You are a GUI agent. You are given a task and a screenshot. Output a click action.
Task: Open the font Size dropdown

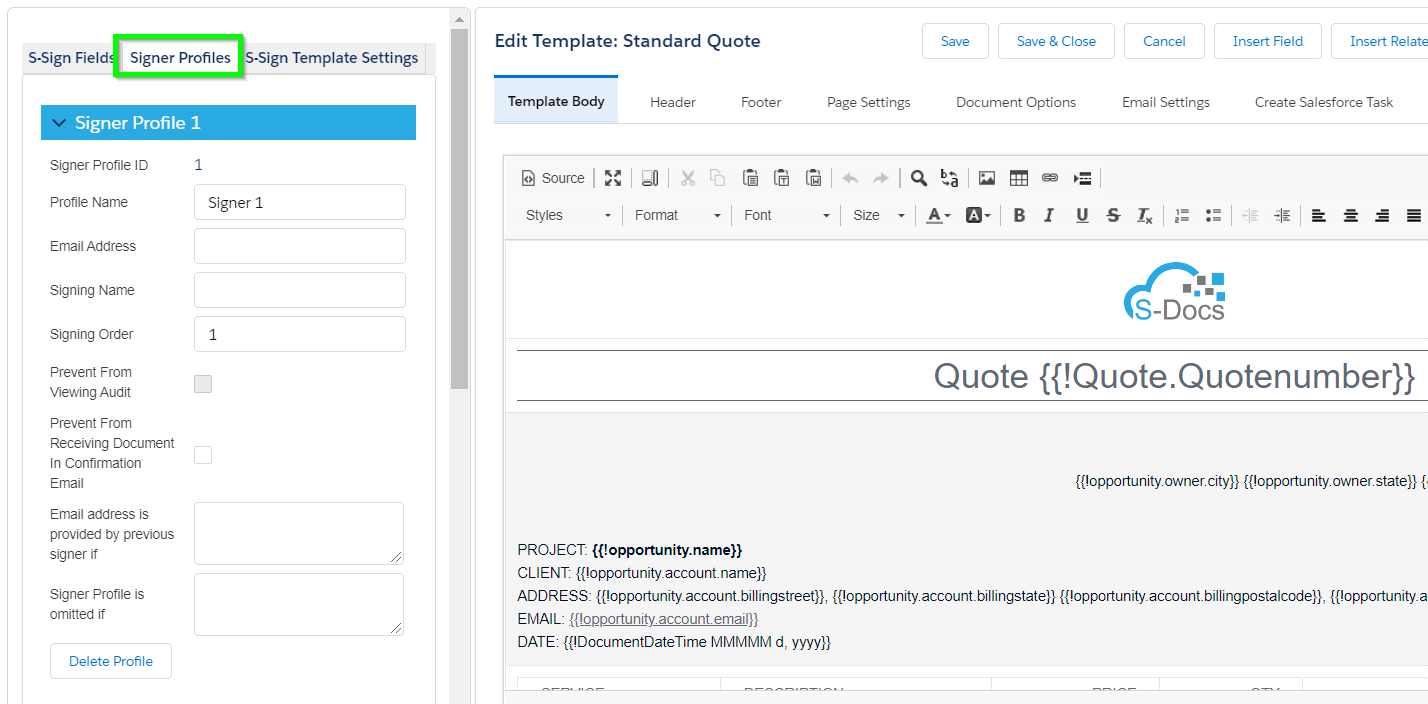[878, 215]
